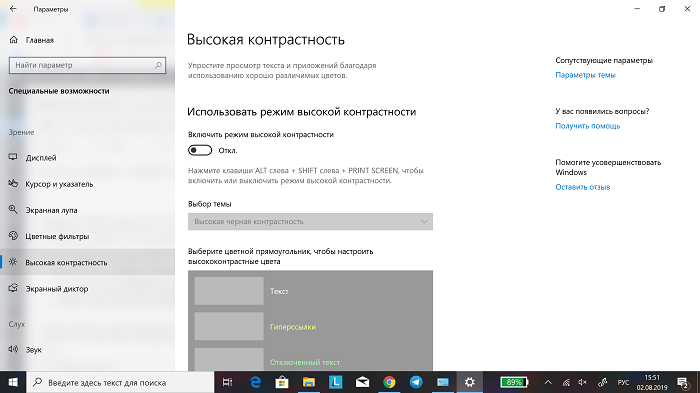Open Курсор и указатель section
The image size is (700, 393).
coord(88,184)
